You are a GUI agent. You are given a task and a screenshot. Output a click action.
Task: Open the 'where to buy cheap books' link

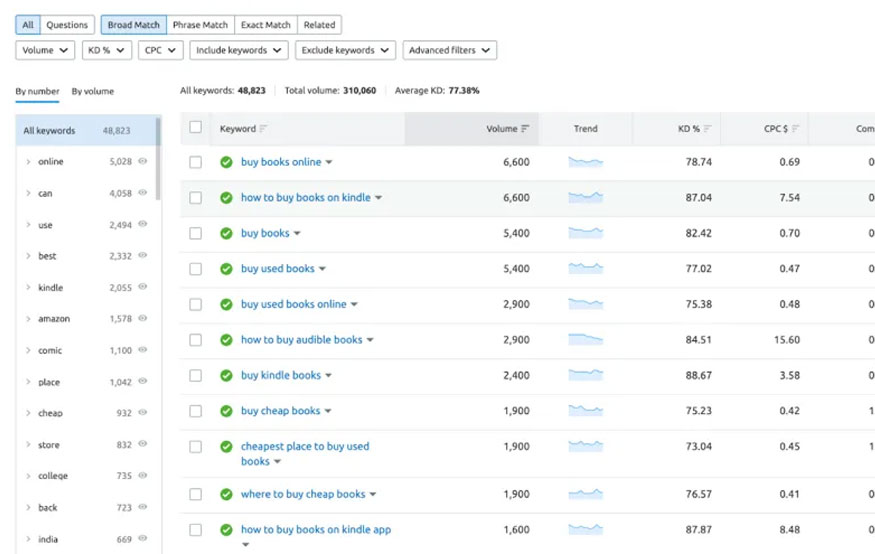[x=303, y=494]
